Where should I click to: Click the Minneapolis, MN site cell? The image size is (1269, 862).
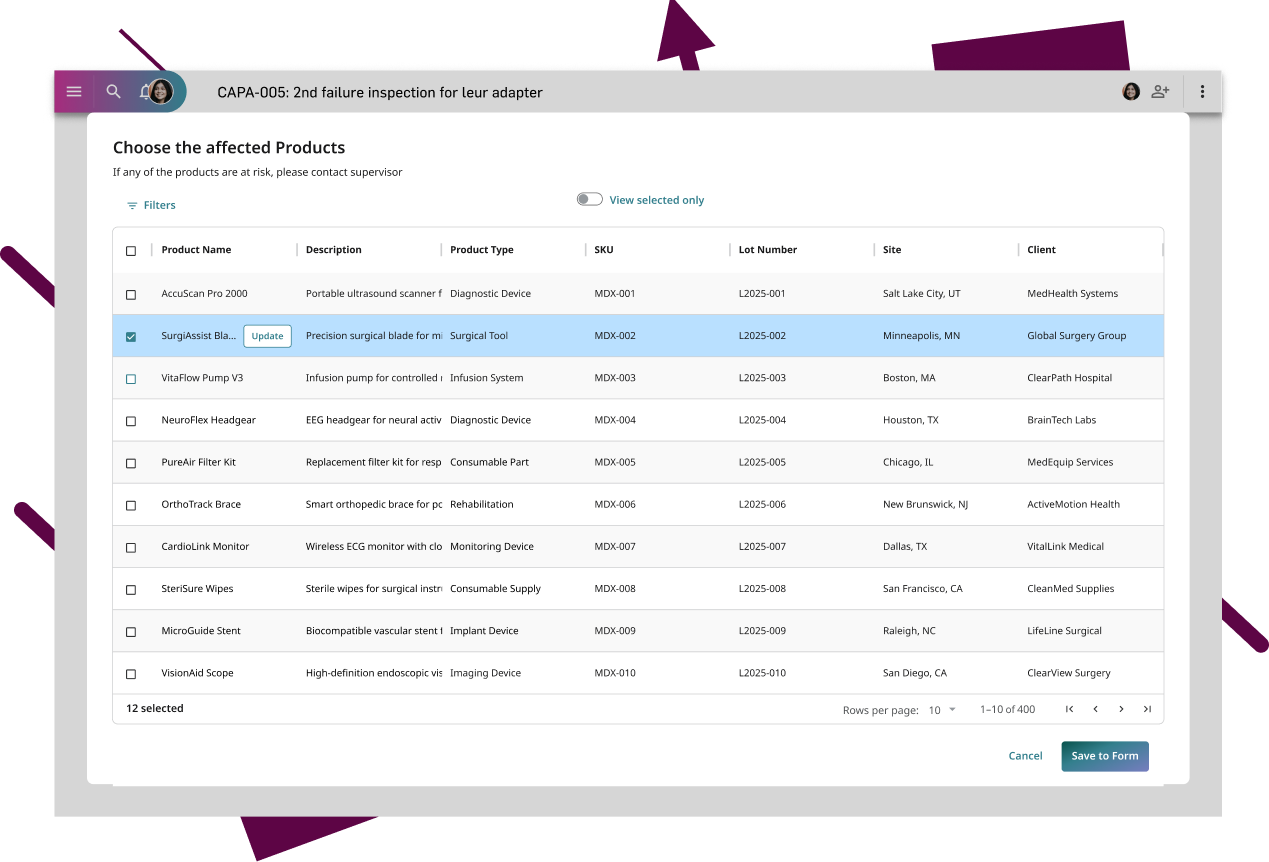coord(921,336)
